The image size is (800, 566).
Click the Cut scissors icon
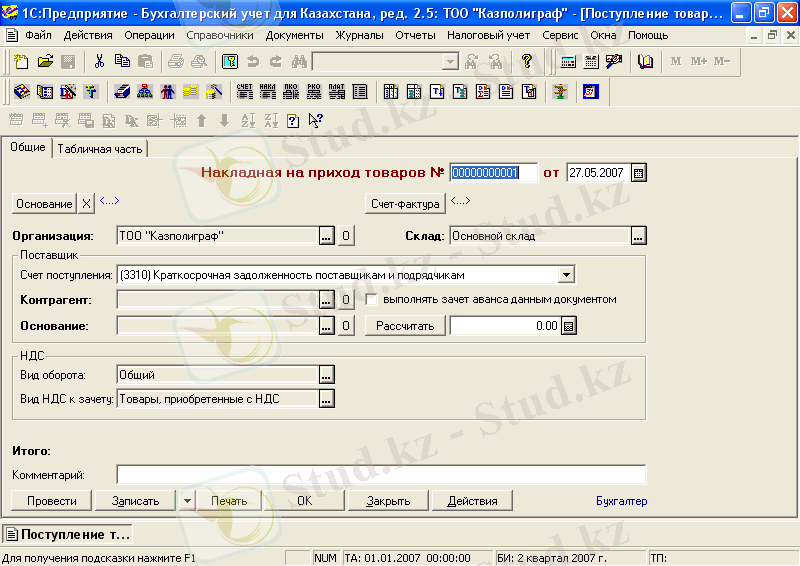(x=99, y=61)
